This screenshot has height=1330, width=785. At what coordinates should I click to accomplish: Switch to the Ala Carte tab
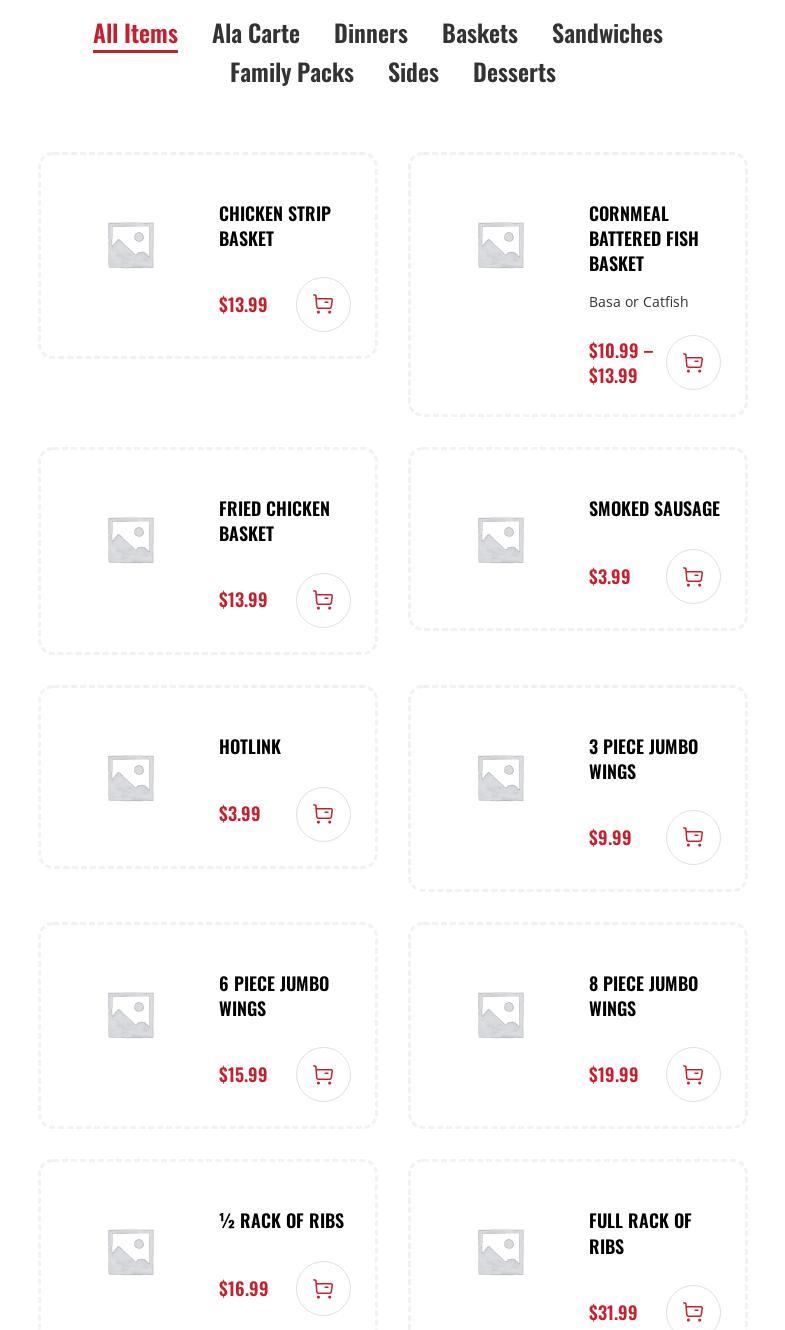[x=256, y=33]
